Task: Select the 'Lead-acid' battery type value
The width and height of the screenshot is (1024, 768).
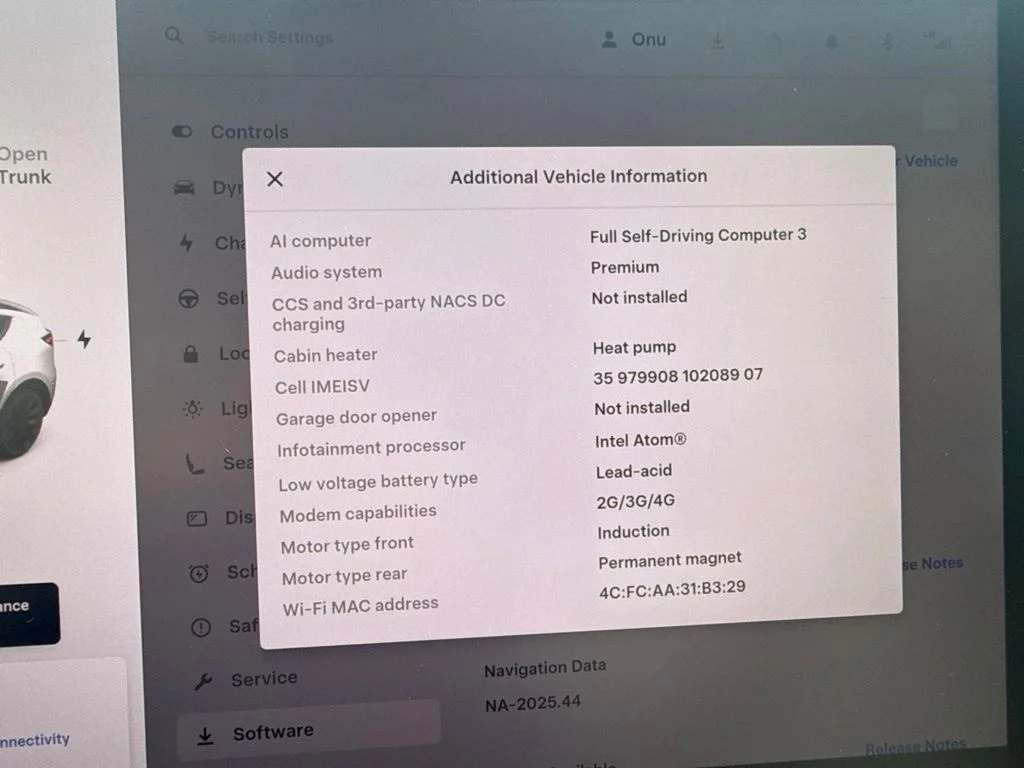Action: coord(633,471)
